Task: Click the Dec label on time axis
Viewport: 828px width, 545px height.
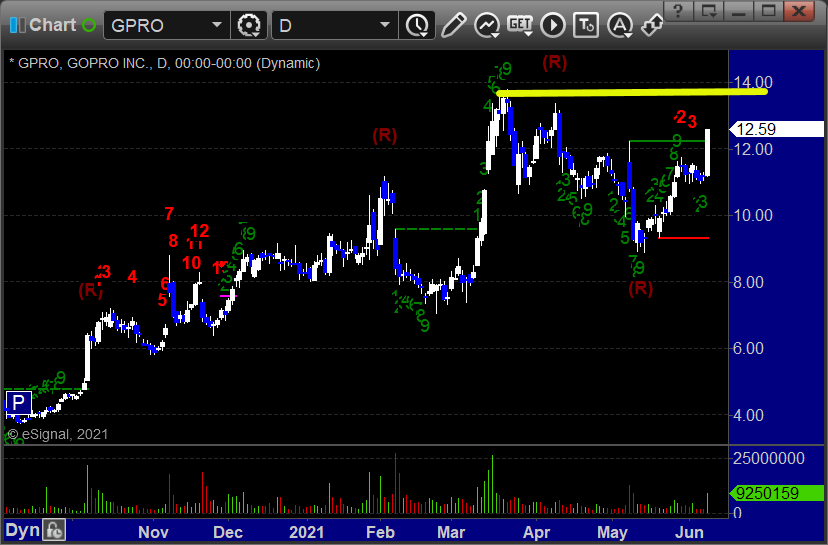Action: coord(228,532)
